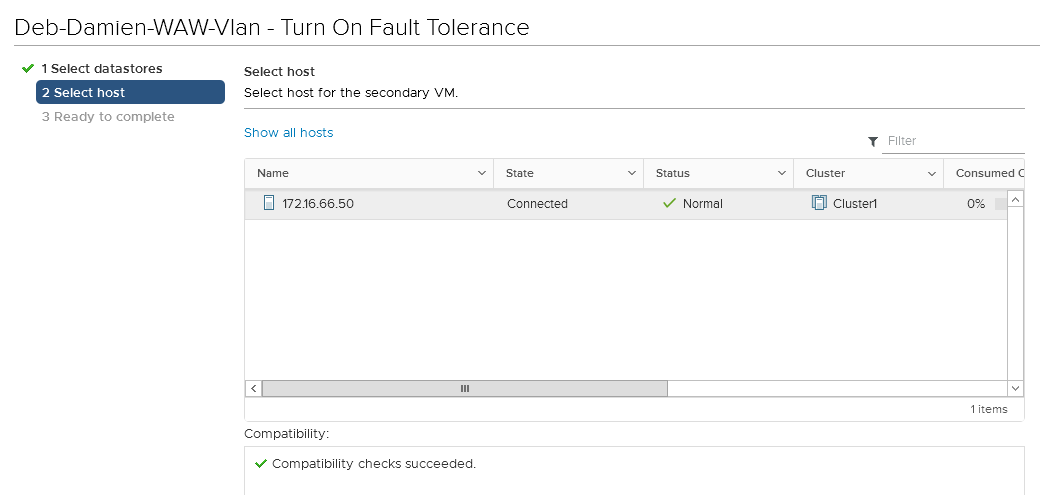Open step 3 Ready to complete
1041x495 pixels.
point(108,117)
